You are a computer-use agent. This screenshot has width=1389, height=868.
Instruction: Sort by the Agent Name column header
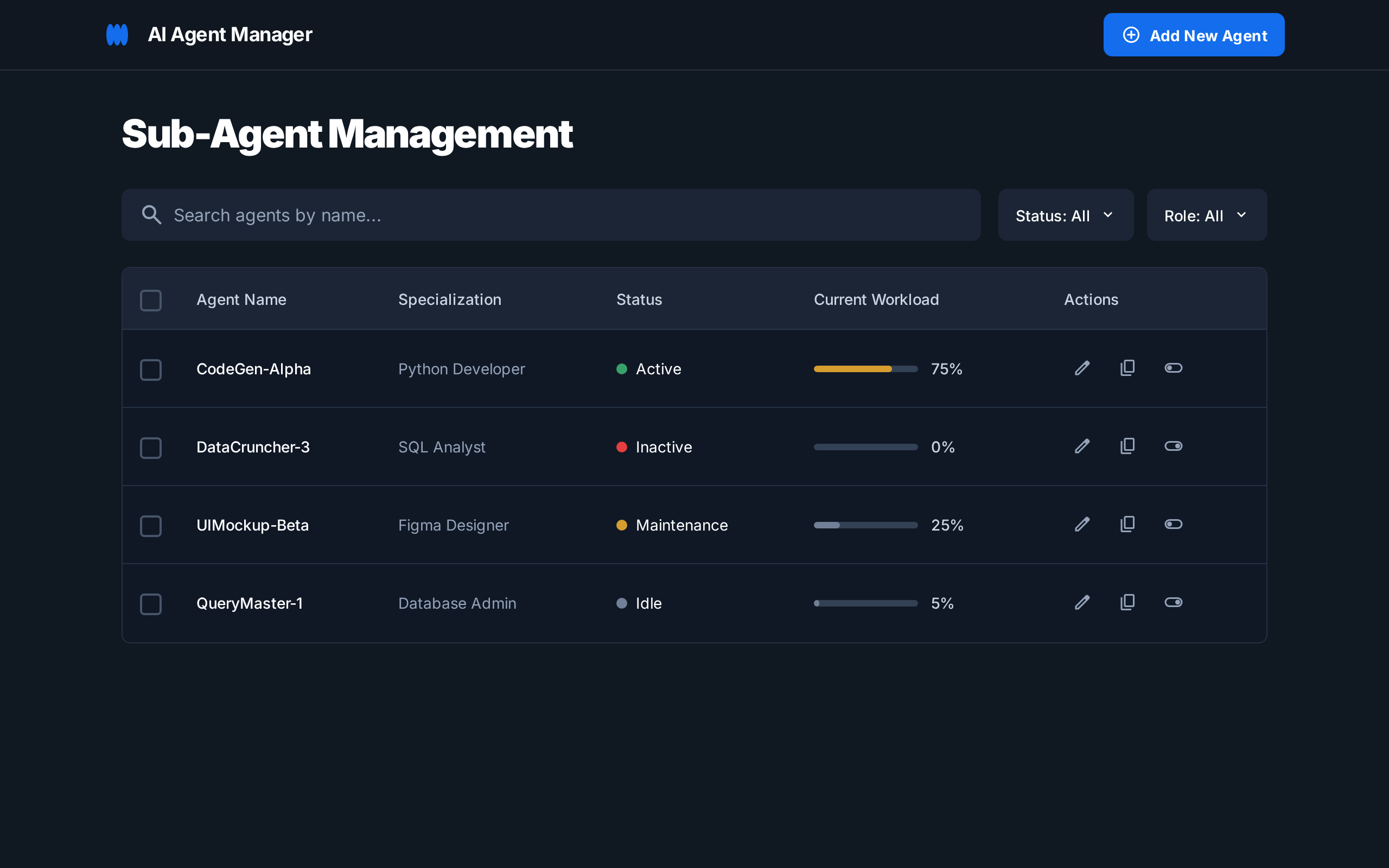point(241,299)
